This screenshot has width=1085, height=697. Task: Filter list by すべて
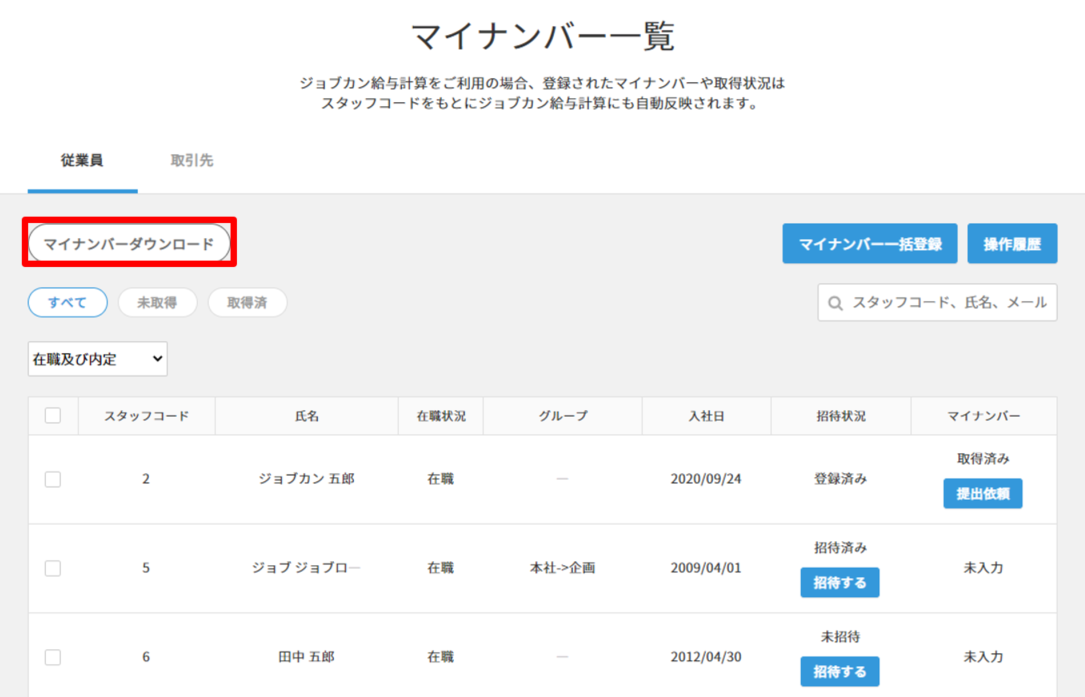[x=67, y=303]
